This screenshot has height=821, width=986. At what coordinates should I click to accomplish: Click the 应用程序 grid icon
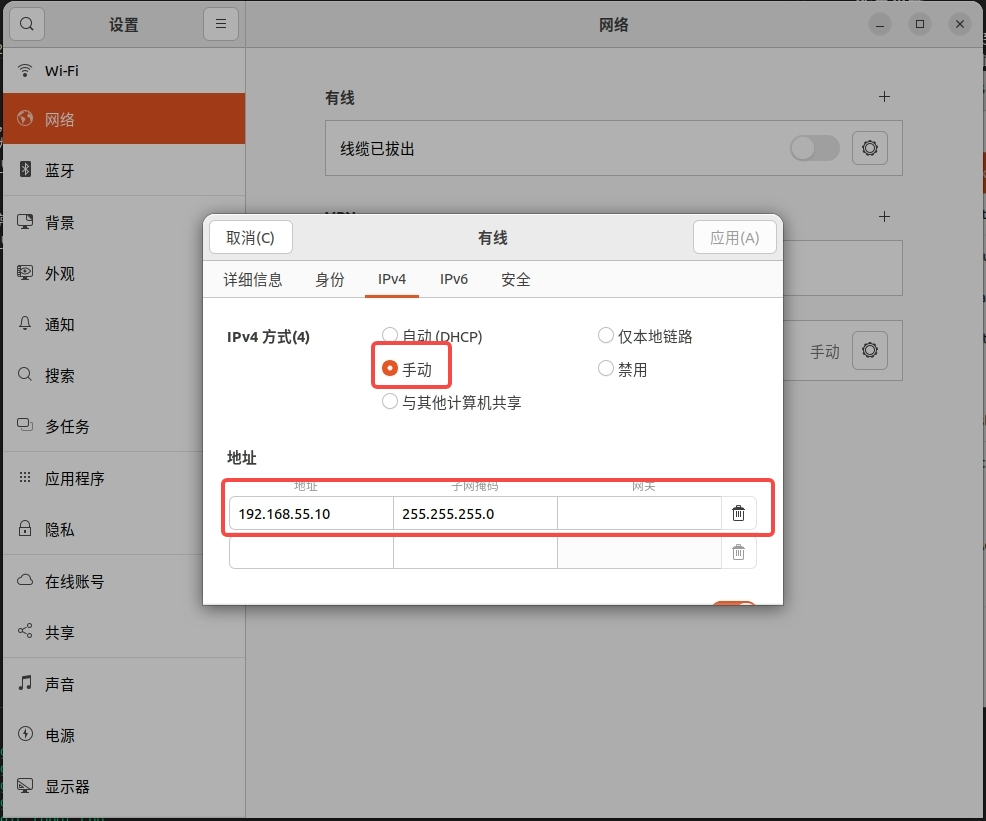(x=25, y=477)
